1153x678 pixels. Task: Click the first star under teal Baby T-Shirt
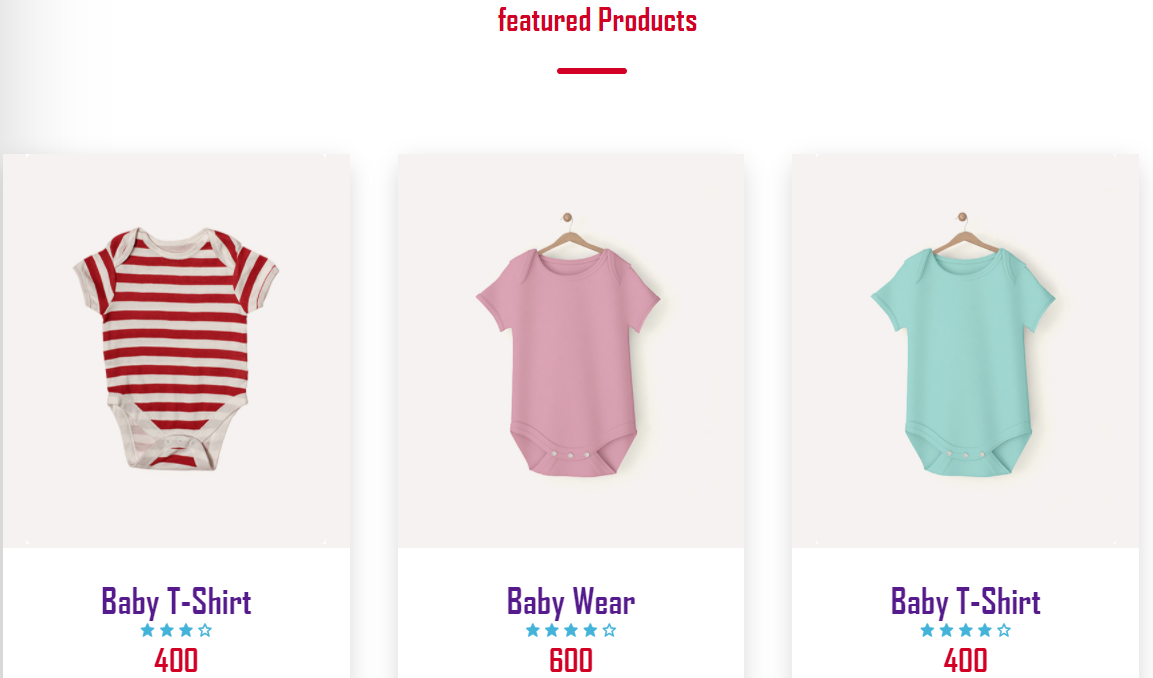pos(927,630)
